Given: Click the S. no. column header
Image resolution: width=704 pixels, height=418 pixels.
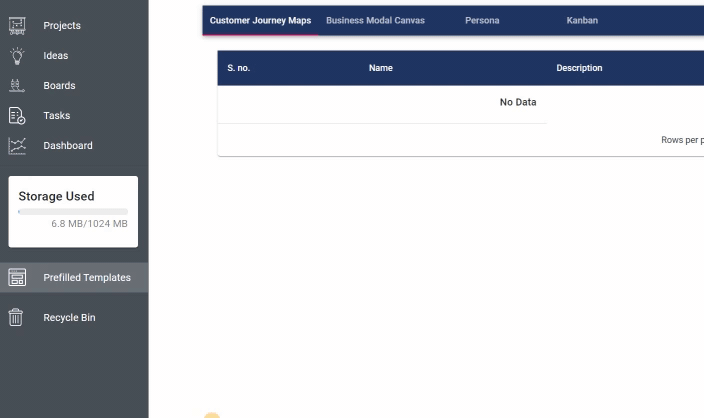Looking at the screenshot, I should pyautogui.click(x=238, y=68).
